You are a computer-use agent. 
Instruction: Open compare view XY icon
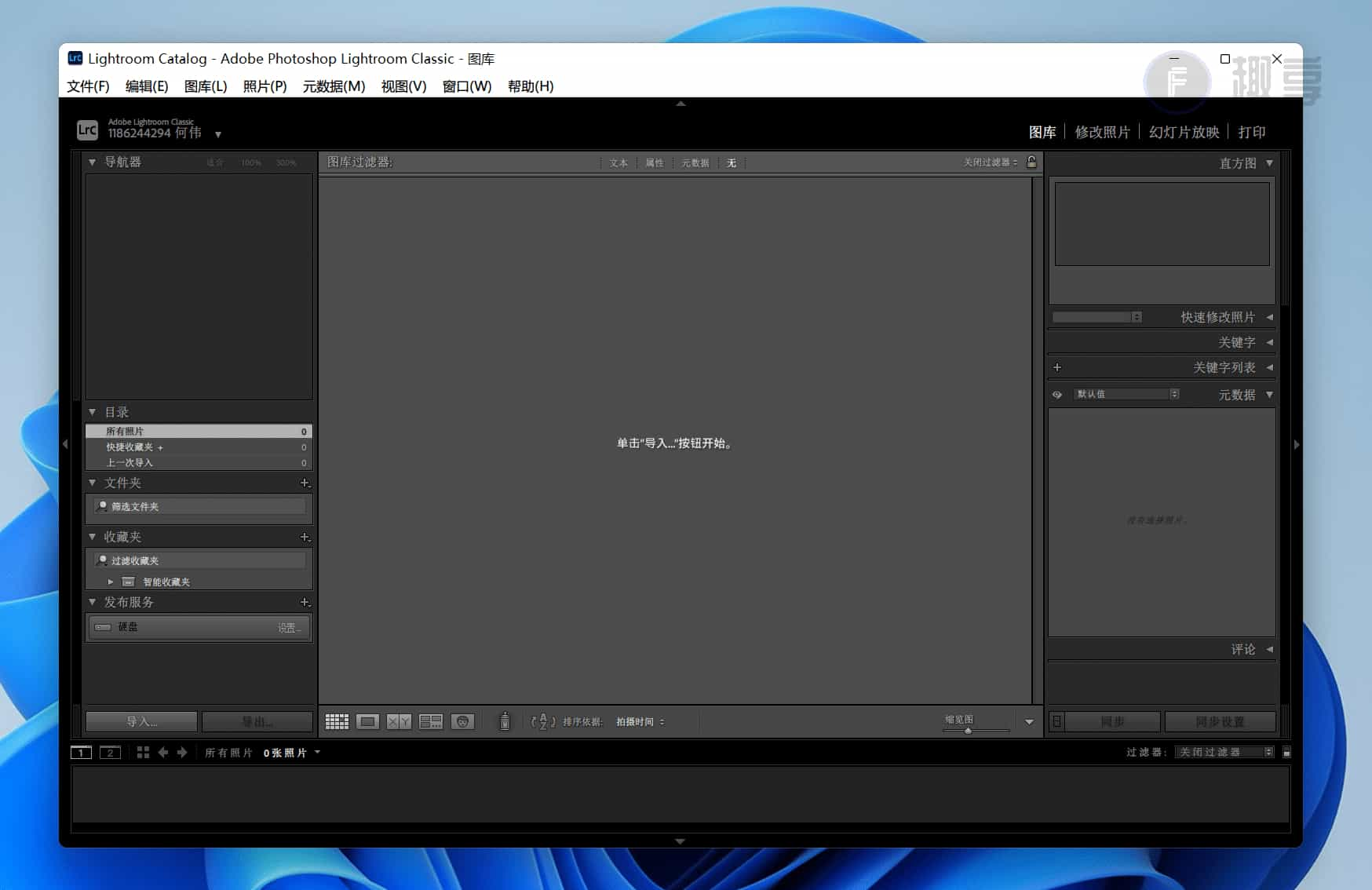pyautogui.click(x=399, y=721)
